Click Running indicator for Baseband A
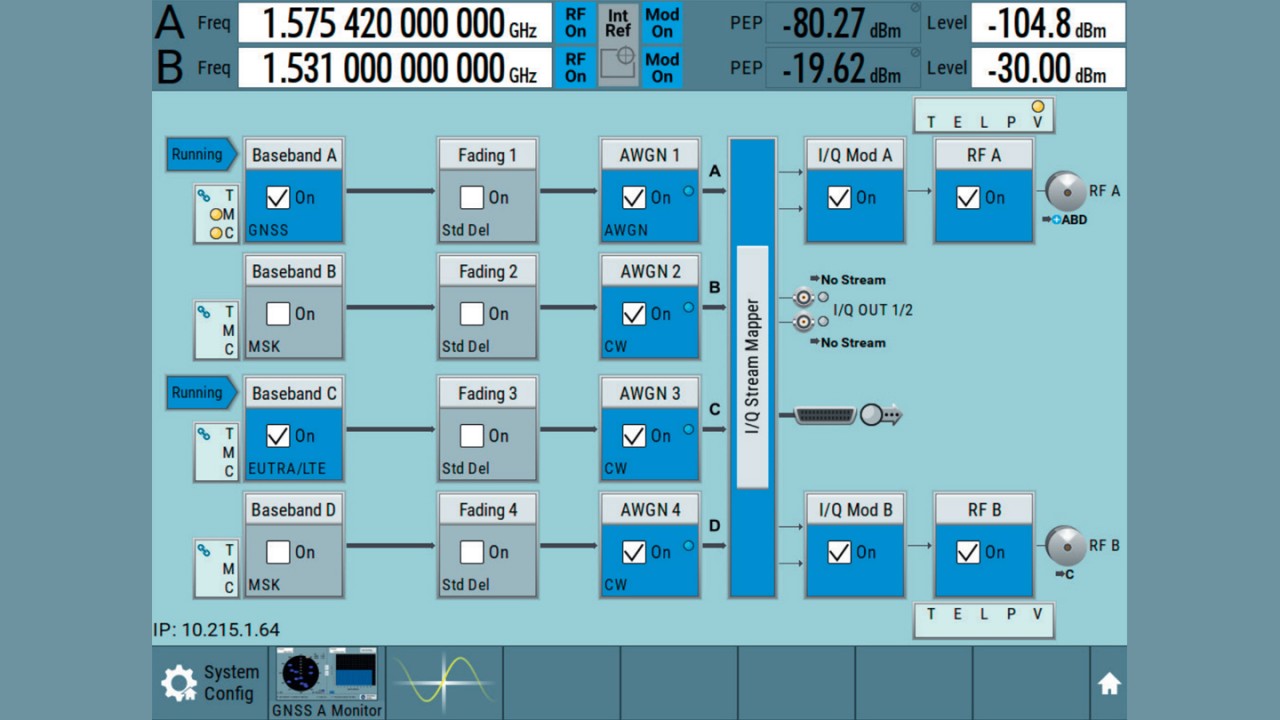 tap(202, 154)
